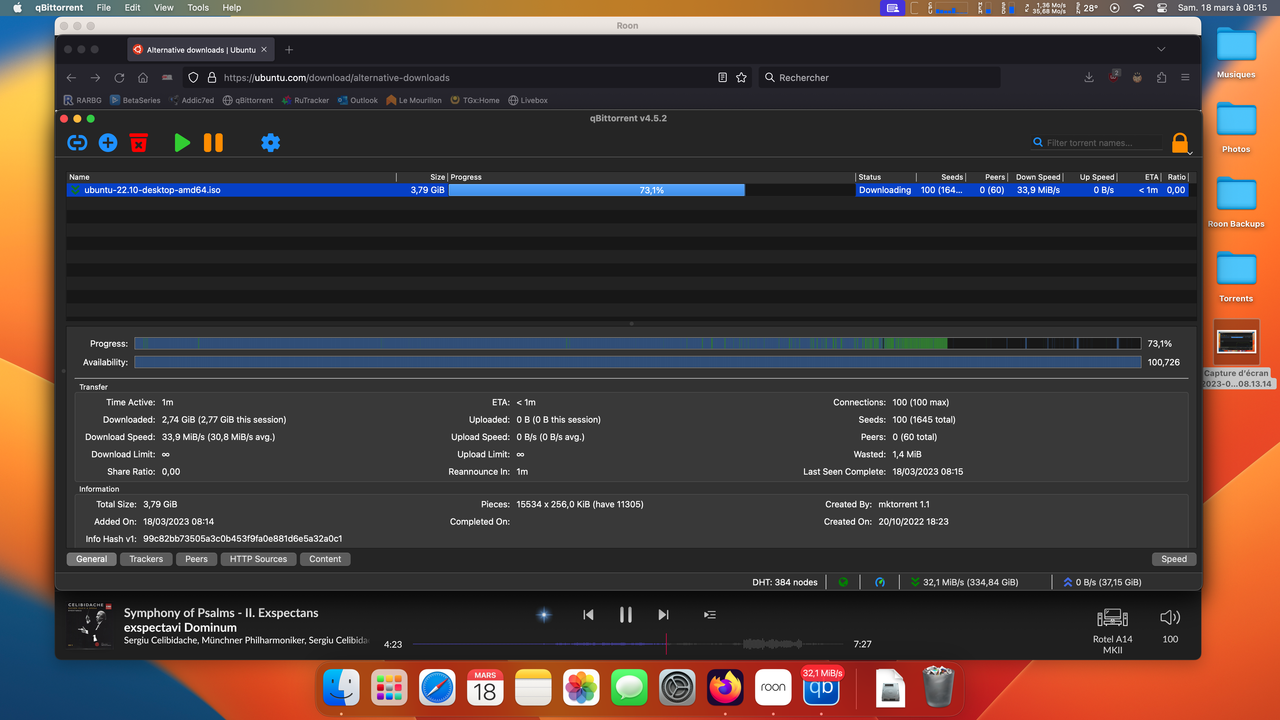The width and height of the screenshot is (1280, 720).
Task: Open Firefox from the Dock
Action: [x=726, y=688]
